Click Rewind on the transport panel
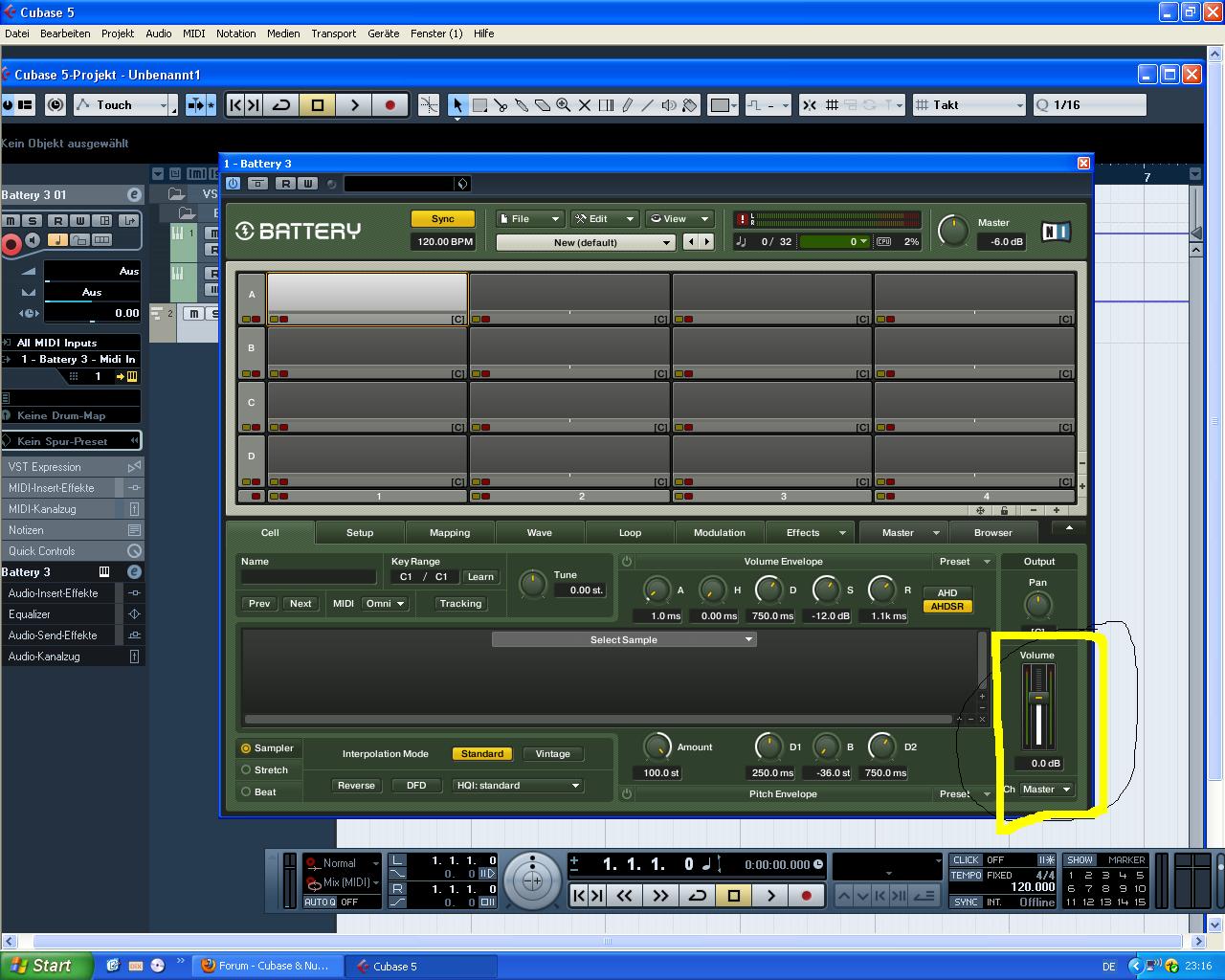Viewport: 1225px width, 980px height. click(624, 896)
